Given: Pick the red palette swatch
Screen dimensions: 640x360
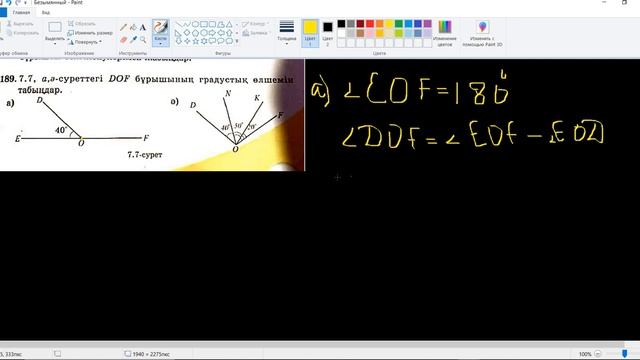Looking at the screenshot, I should pyautogui.click(x=370, y=24).
